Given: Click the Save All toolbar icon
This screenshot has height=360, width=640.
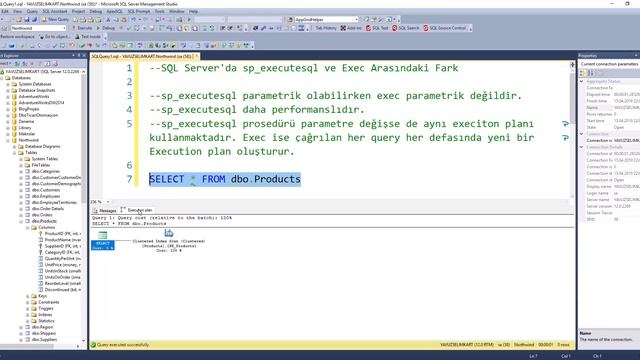Looking at the screenshot, I should pyautogui.click(x=34, y=19).
